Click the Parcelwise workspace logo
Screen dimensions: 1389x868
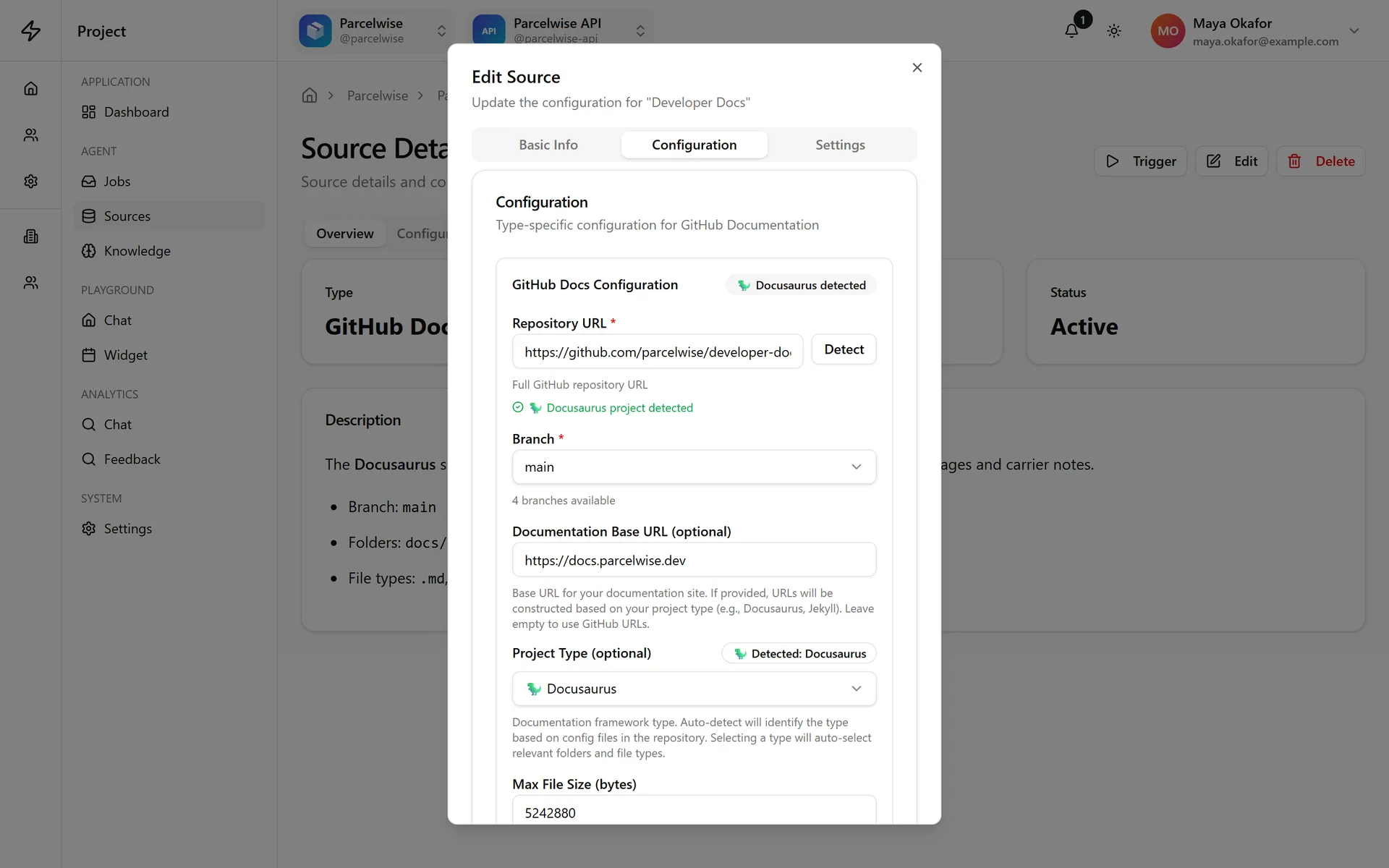click(315, 30)
